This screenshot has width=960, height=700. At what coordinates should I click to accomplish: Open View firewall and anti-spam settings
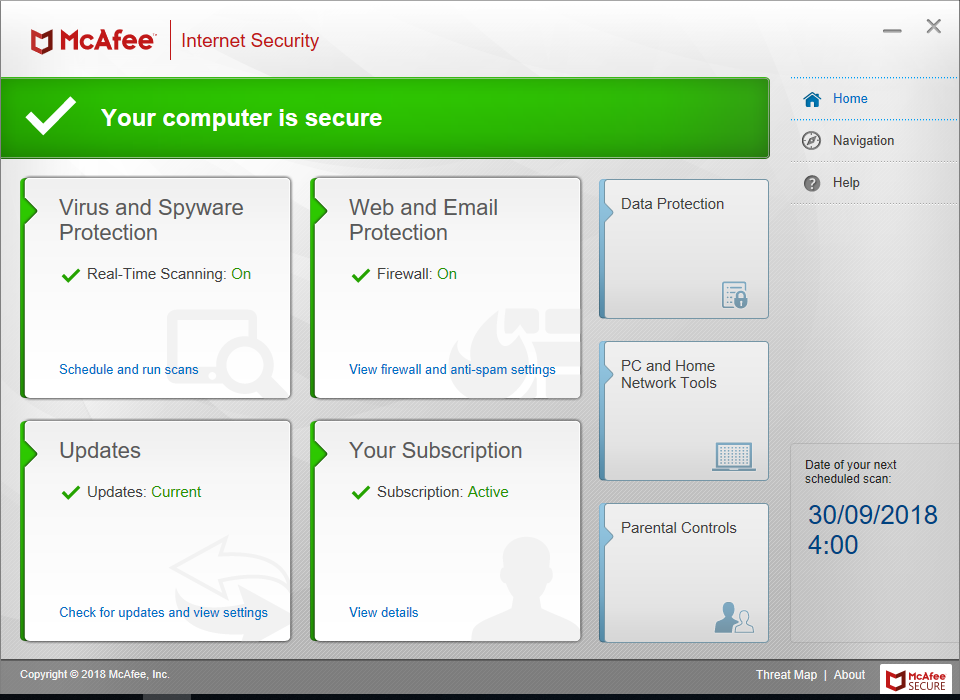[452, 370]
